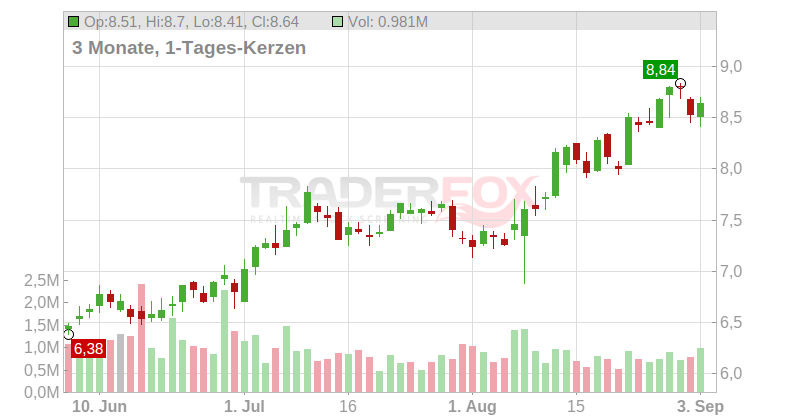Screen dimensions: 800x420
Task: Click the 2,5M volume axis label
Action: click(x=42, y=280)
